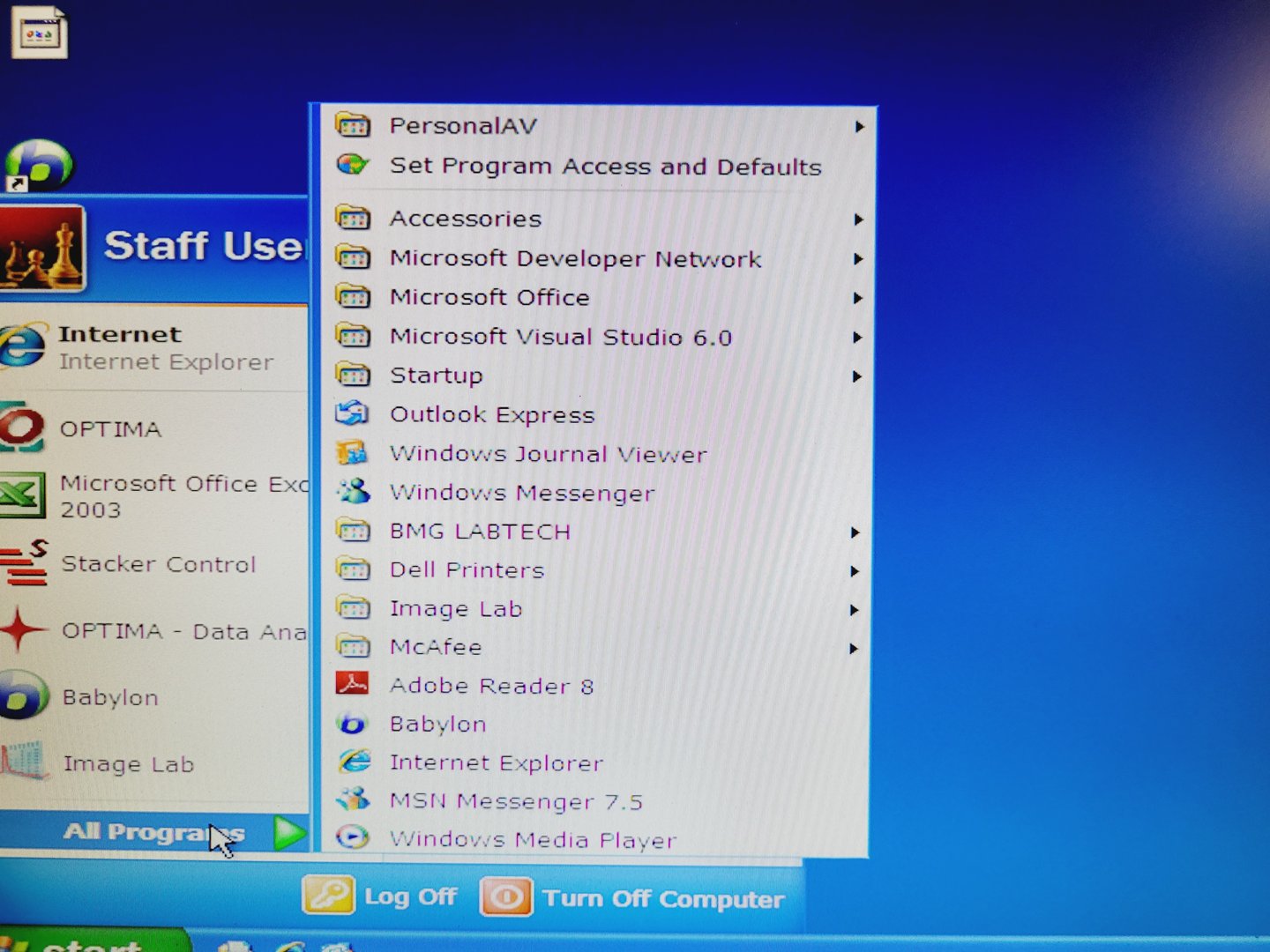Click the BMG LABTECH label
1270x952 pixels.
[481, 531]
